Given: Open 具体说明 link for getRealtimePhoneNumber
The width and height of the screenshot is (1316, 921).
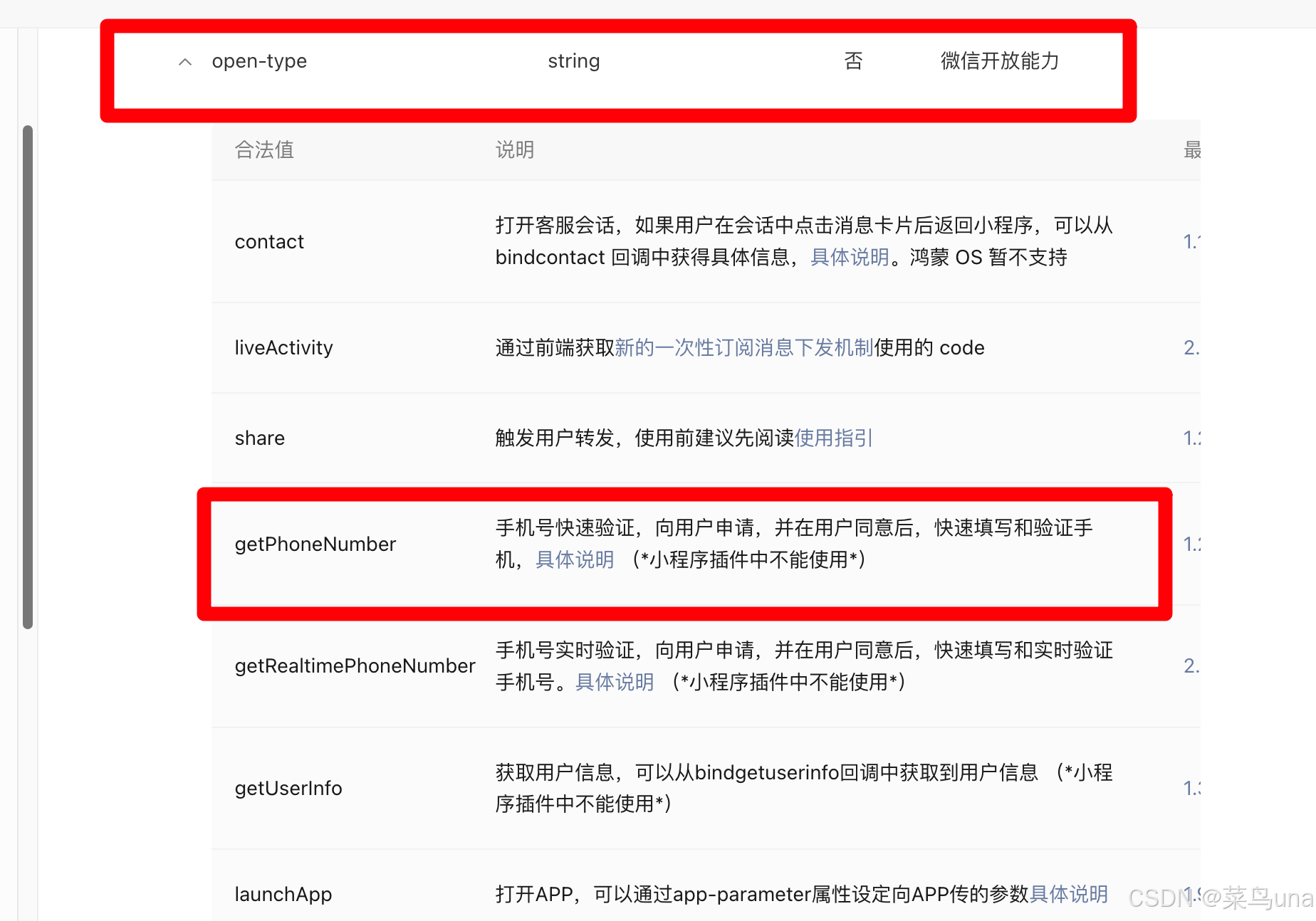Looking at the screenshot, I should (613, 682).
